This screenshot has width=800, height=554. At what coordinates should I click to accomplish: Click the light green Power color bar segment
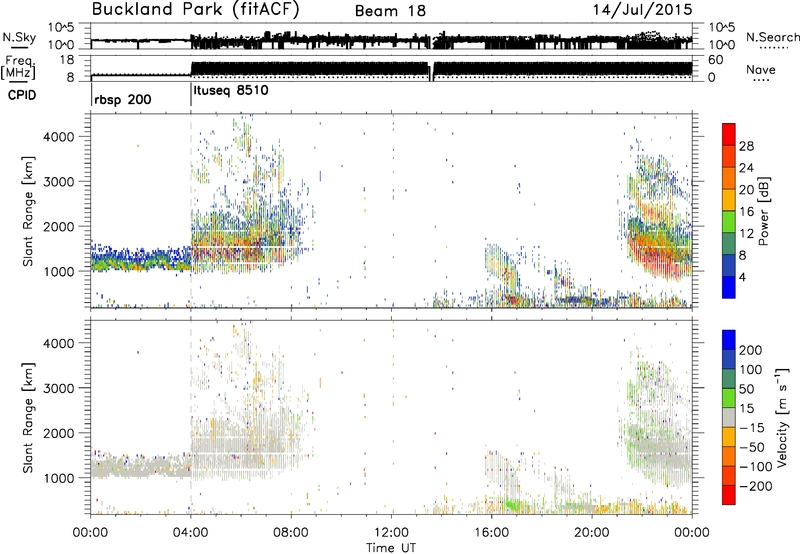tap(729, 222)
